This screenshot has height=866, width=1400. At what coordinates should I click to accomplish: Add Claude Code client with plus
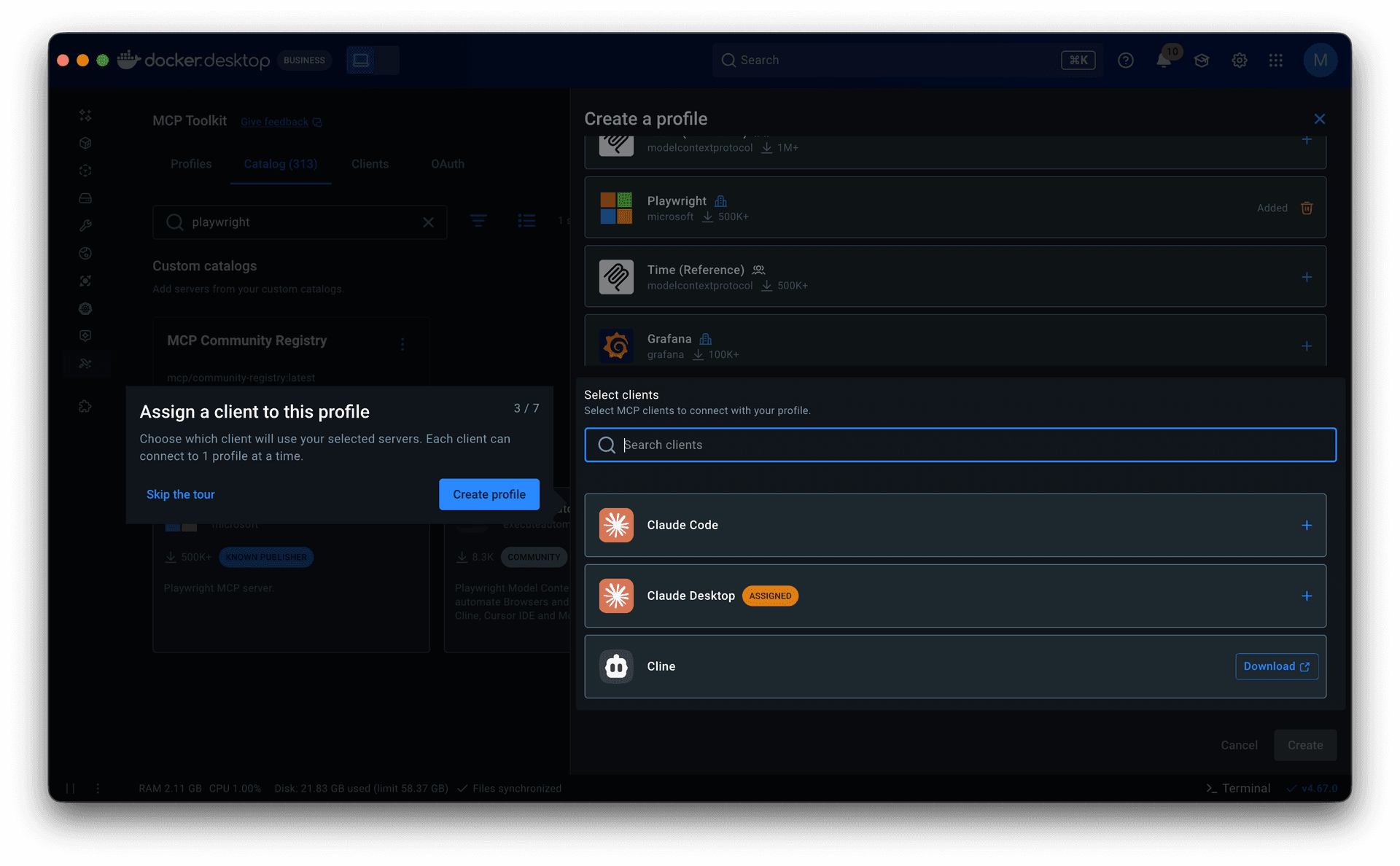point(1307,525)
